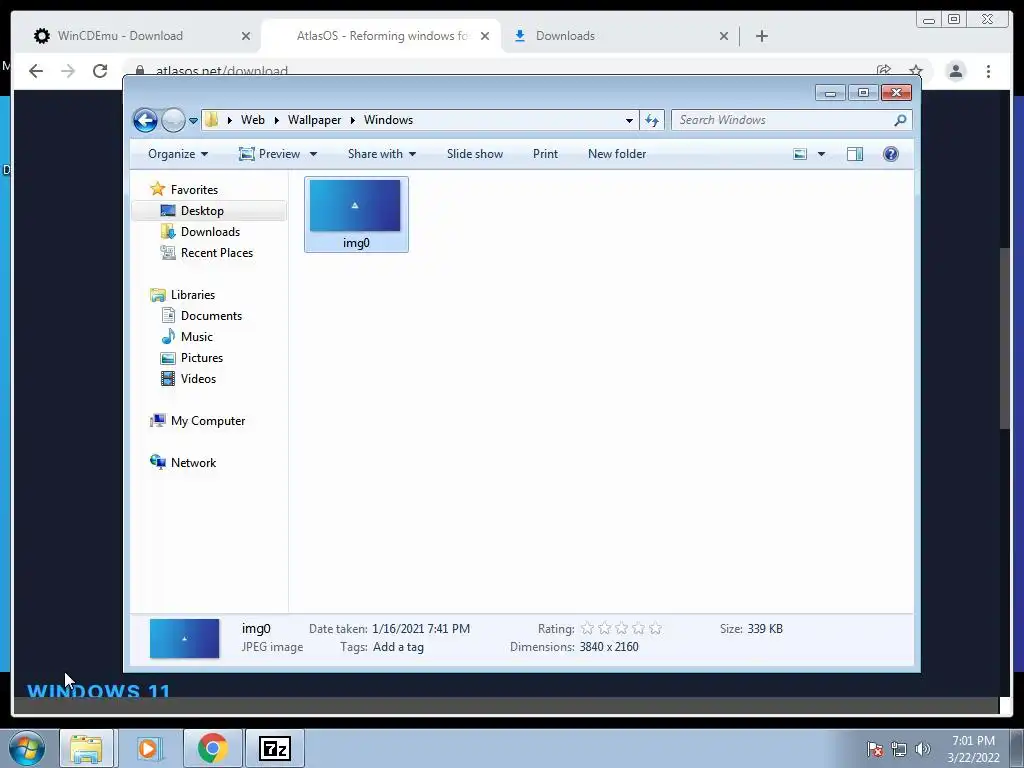Screen dimensions: 1024x768
Task: Select the Wallpaper breadcrumb segment
Action: coord(314,120)
